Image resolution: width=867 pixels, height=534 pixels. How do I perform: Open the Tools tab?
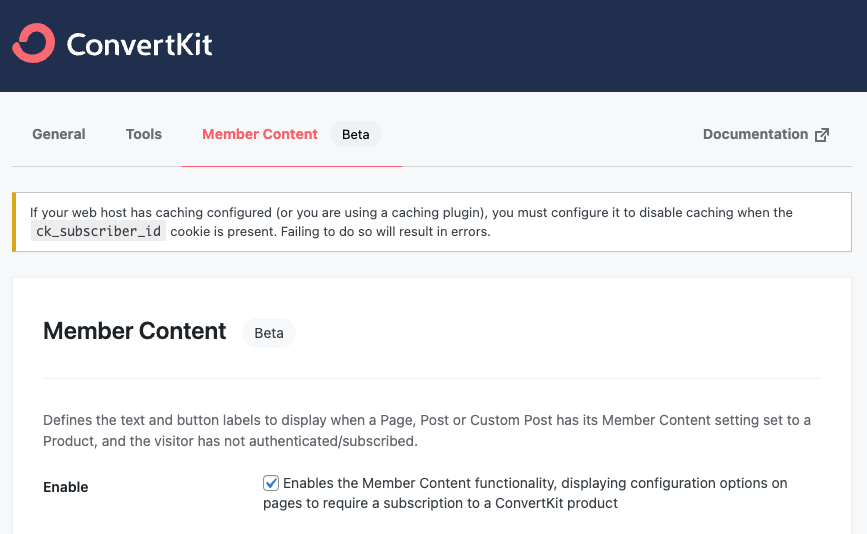(x=144, y=134)
